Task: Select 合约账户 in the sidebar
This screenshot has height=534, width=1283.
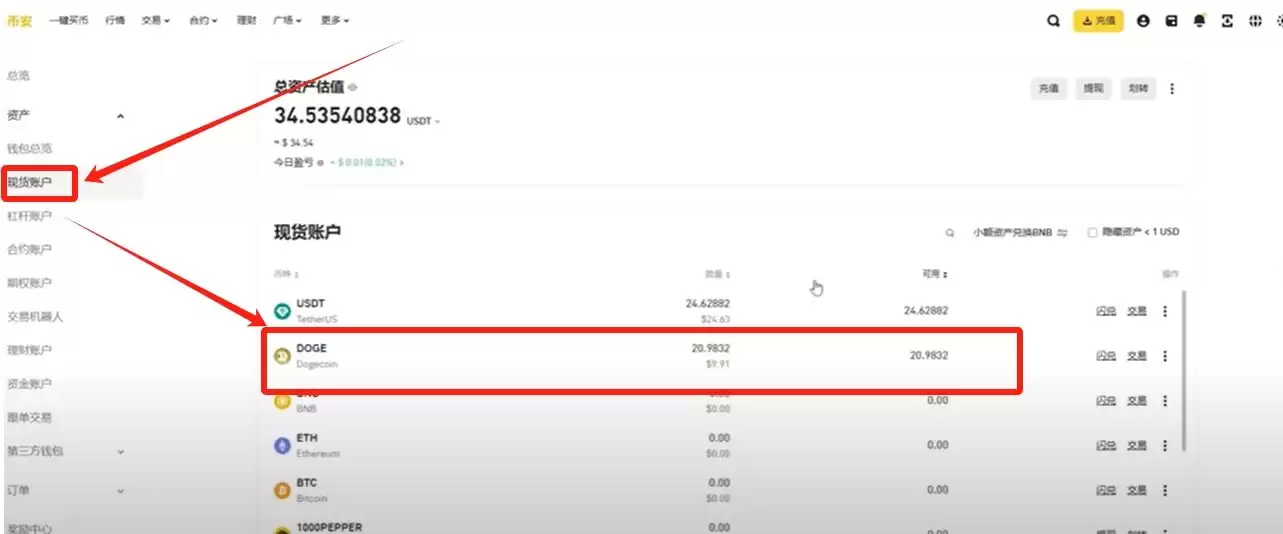Action: point(30,249)
